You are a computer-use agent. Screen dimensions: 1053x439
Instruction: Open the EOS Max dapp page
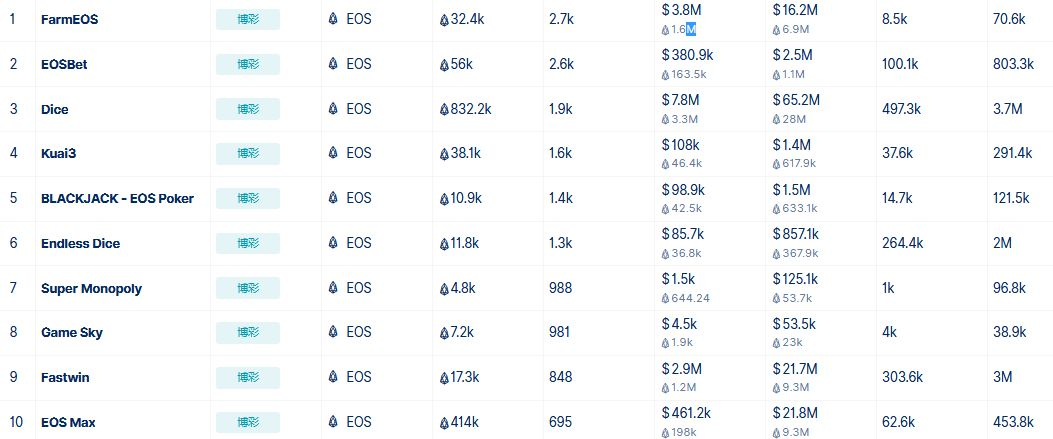pos(68,423)
